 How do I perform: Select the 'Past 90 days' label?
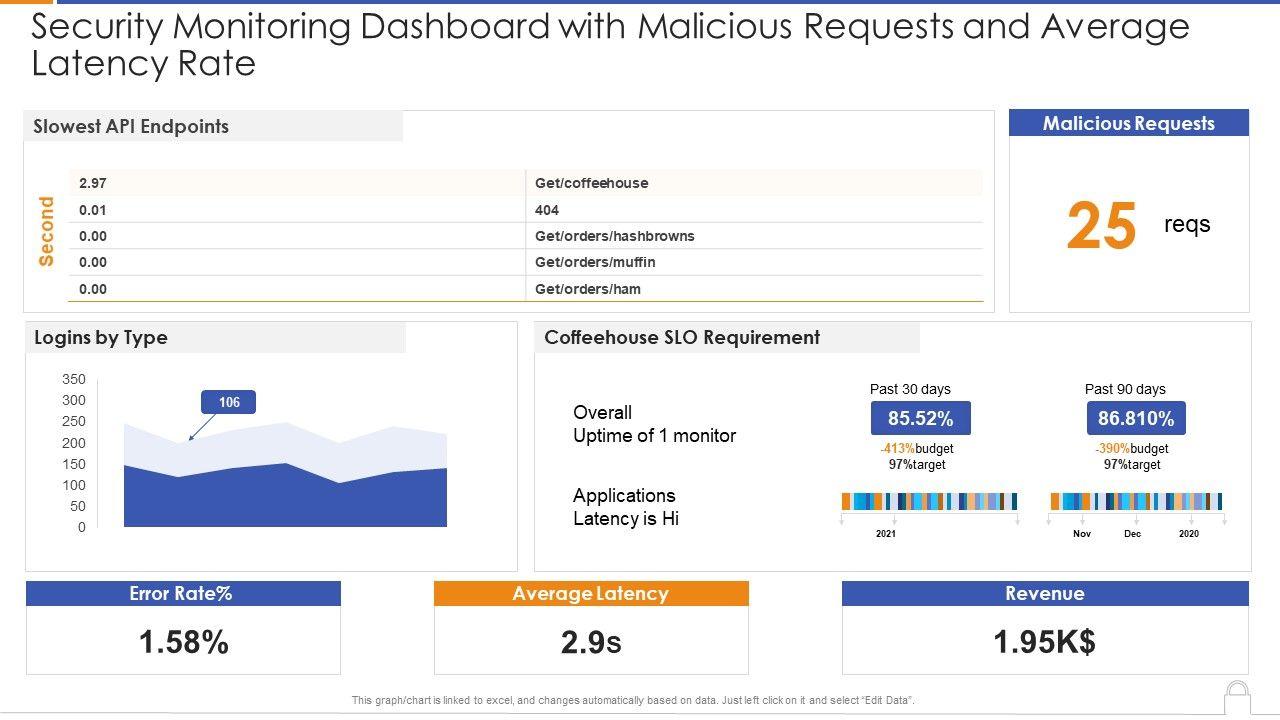tap(1125, 389)
